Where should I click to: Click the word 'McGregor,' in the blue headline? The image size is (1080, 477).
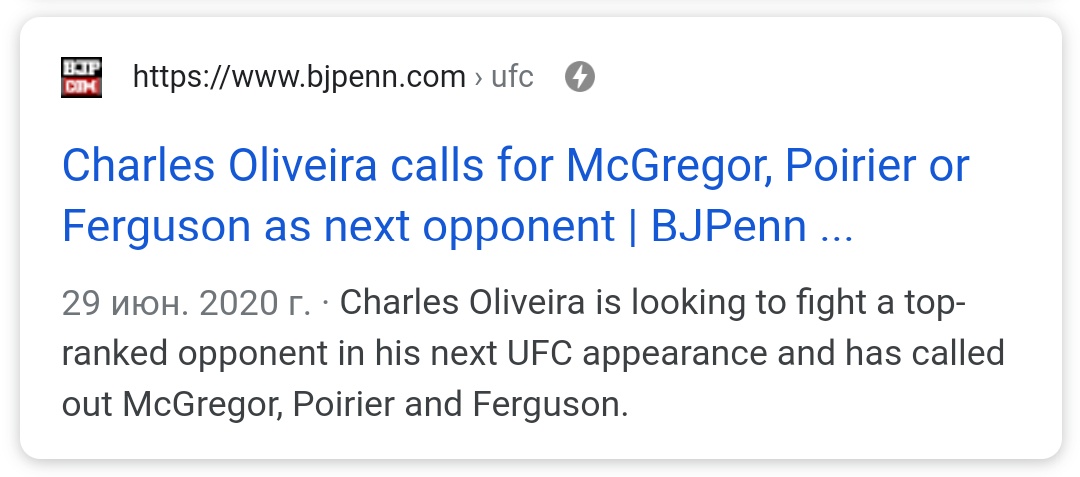(x=665, y=166)
